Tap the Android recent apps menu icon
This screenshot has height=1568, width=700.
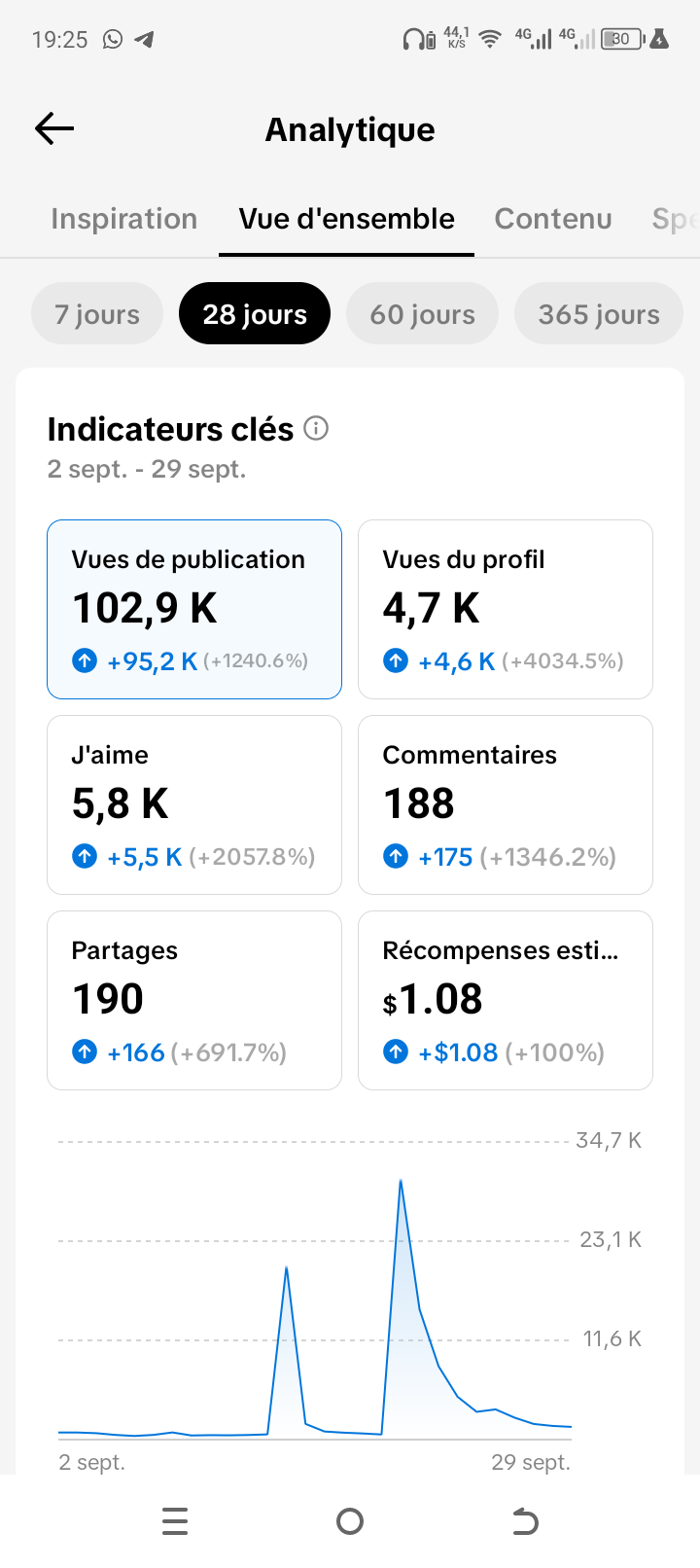coord(175,1521)
